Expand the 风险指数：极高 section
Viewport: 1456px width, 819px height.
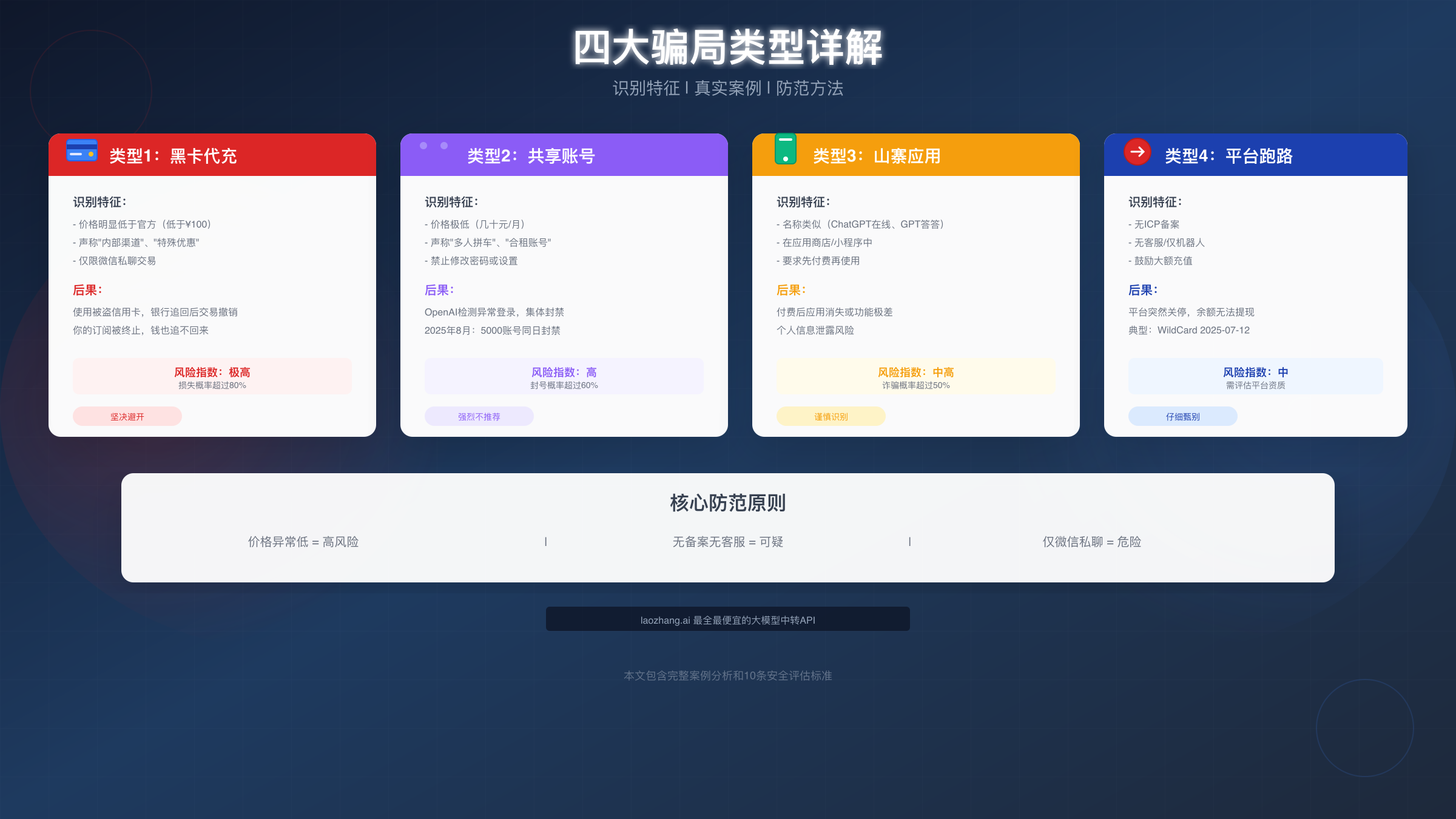pyautogui.click(x=212, y=376)
